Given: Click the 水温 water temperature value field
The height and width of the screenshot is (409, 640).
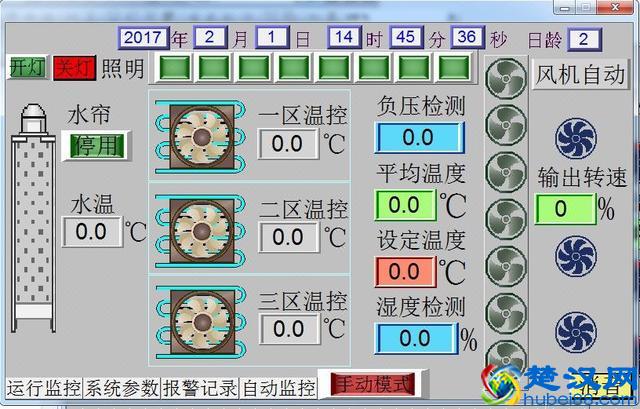Looking at the screenshot, I should [92, 232].
